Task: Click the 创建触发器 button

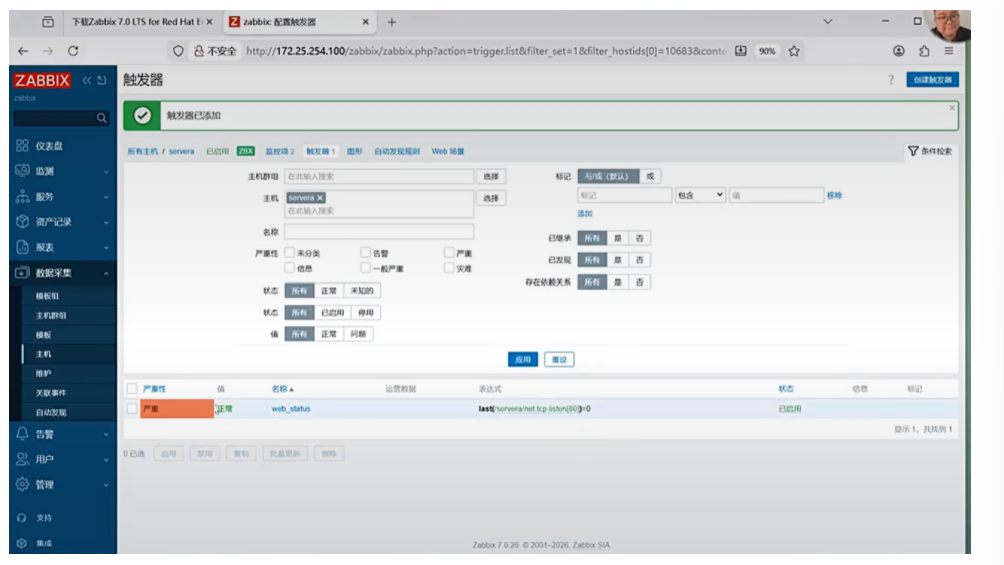Action: tap(932, 80)
